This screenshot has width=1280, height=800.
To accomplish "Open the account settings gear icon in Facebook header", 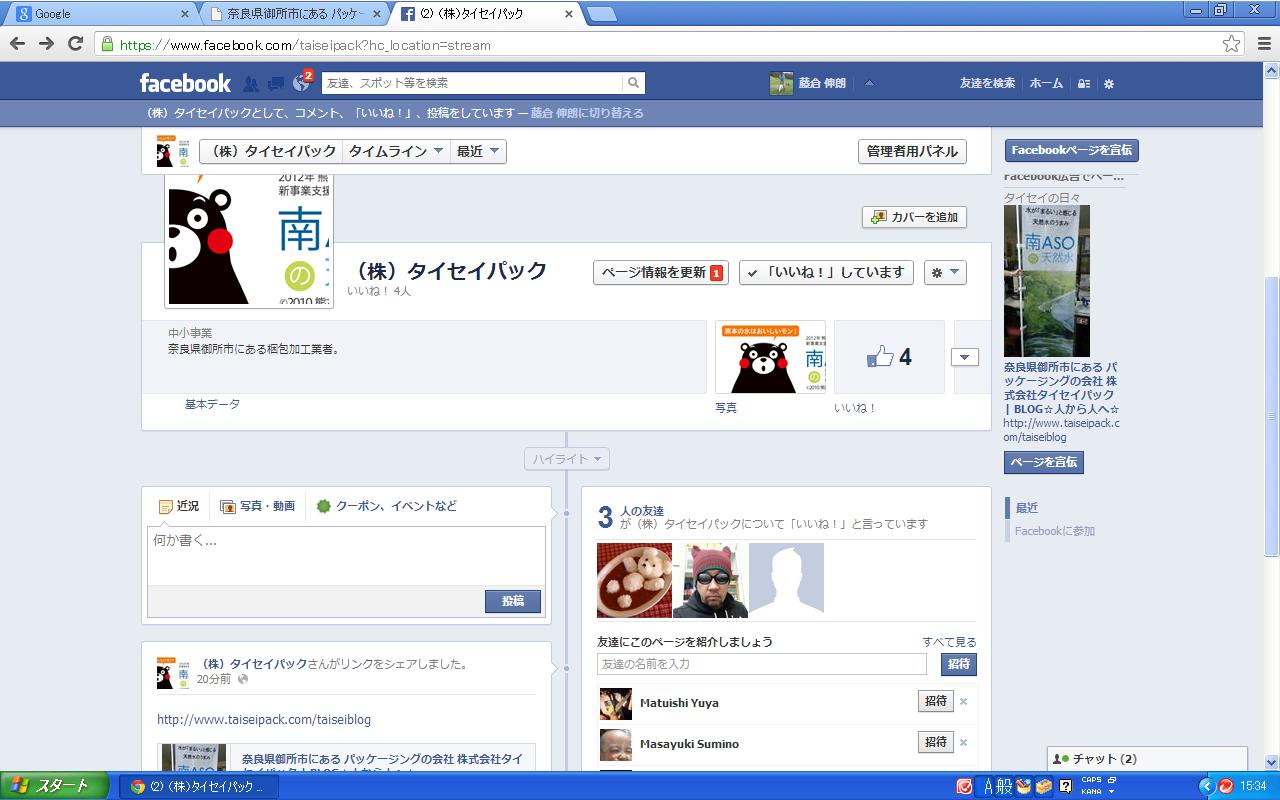I will (x=1109, y=84).
